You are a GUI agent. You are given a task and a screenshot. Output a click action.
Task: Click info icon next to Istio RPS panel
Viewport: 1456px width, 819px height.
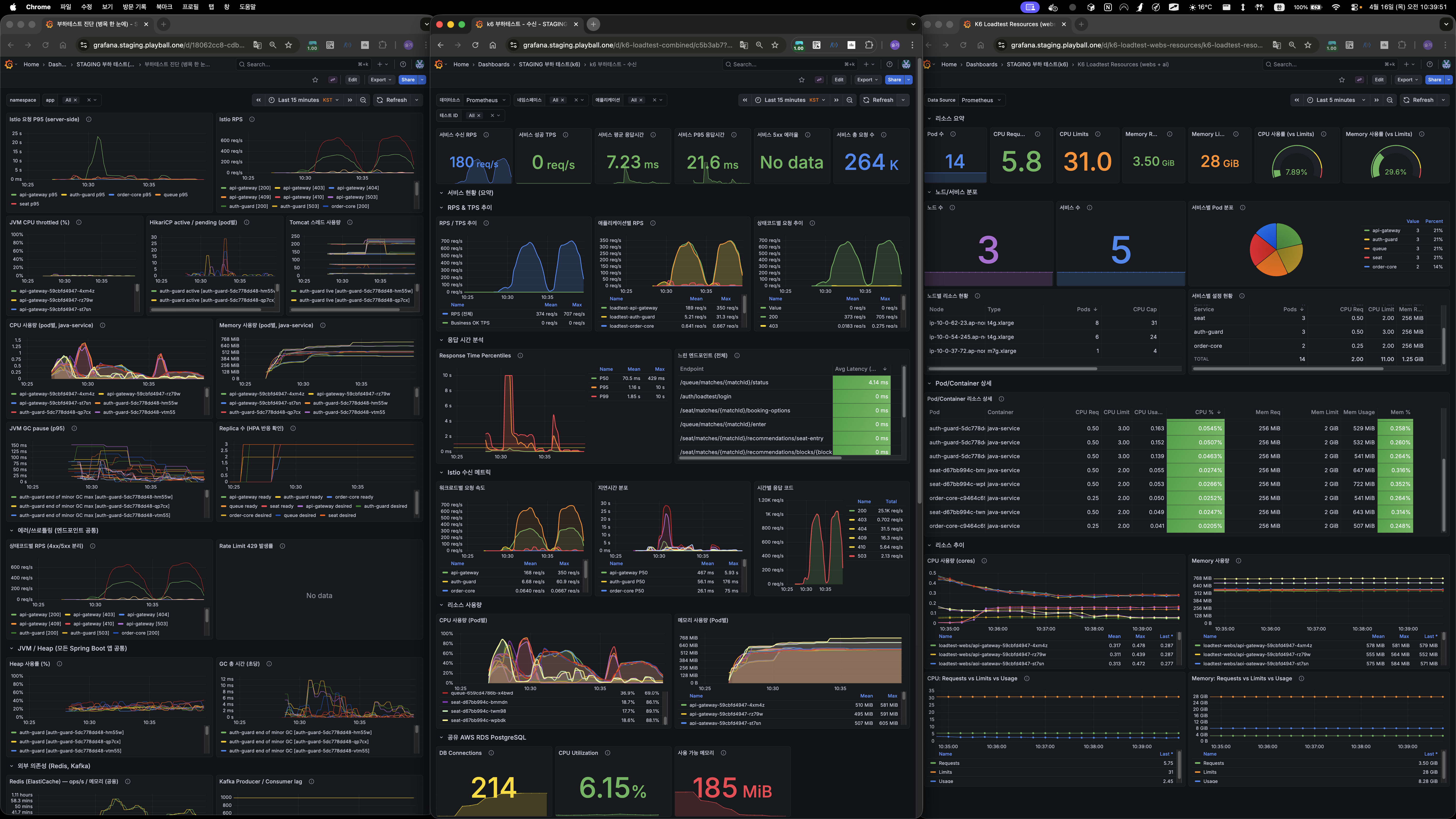pos(252,119)
